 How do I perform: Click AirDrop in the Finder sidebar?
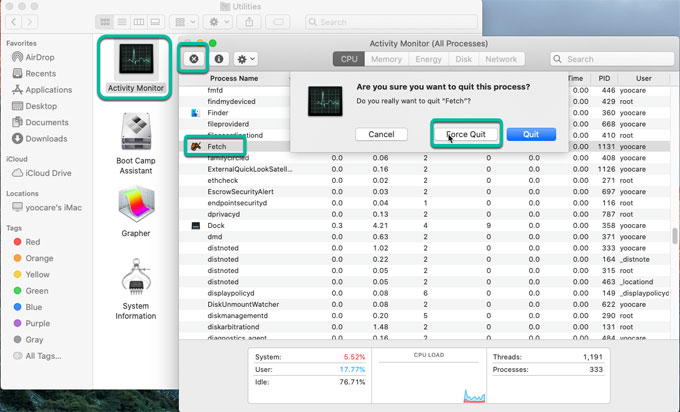pos(40,58)
